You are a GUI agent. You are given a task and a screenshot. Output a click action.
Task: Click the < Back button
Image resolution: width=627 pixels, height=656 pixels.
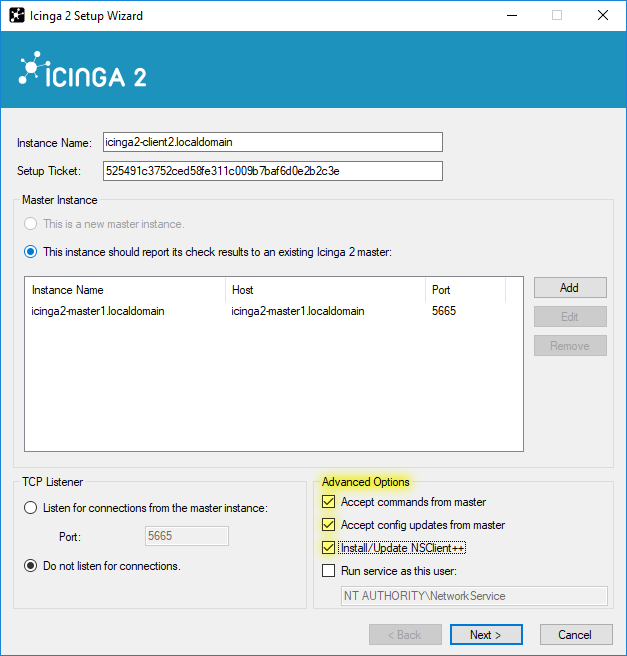405,635
